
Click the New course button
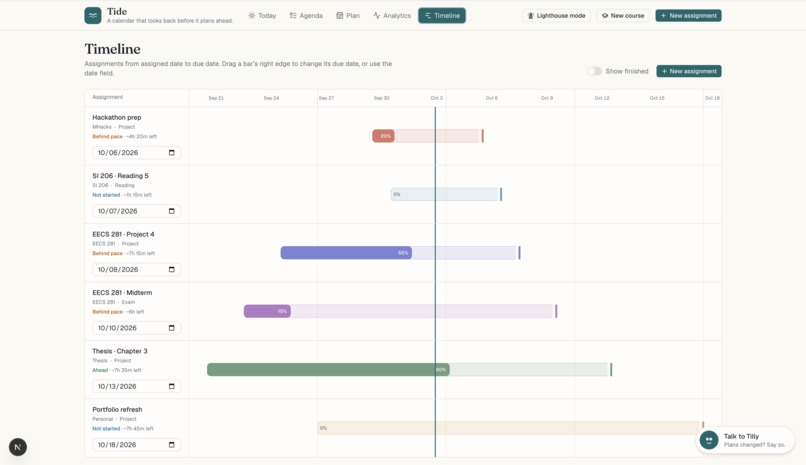[x=622, y=15]
